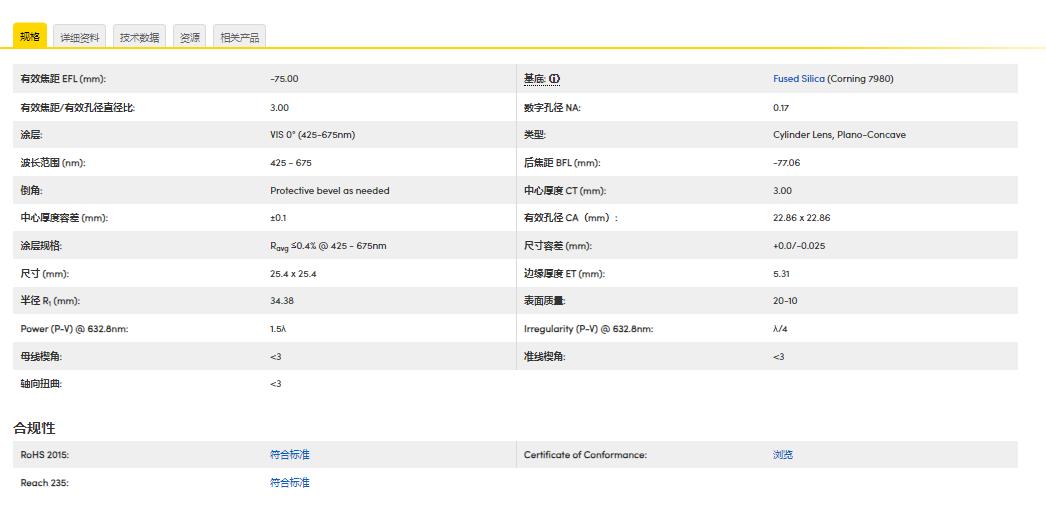
Task: Open the 技术数据 tab
Action: click(139, 37)
